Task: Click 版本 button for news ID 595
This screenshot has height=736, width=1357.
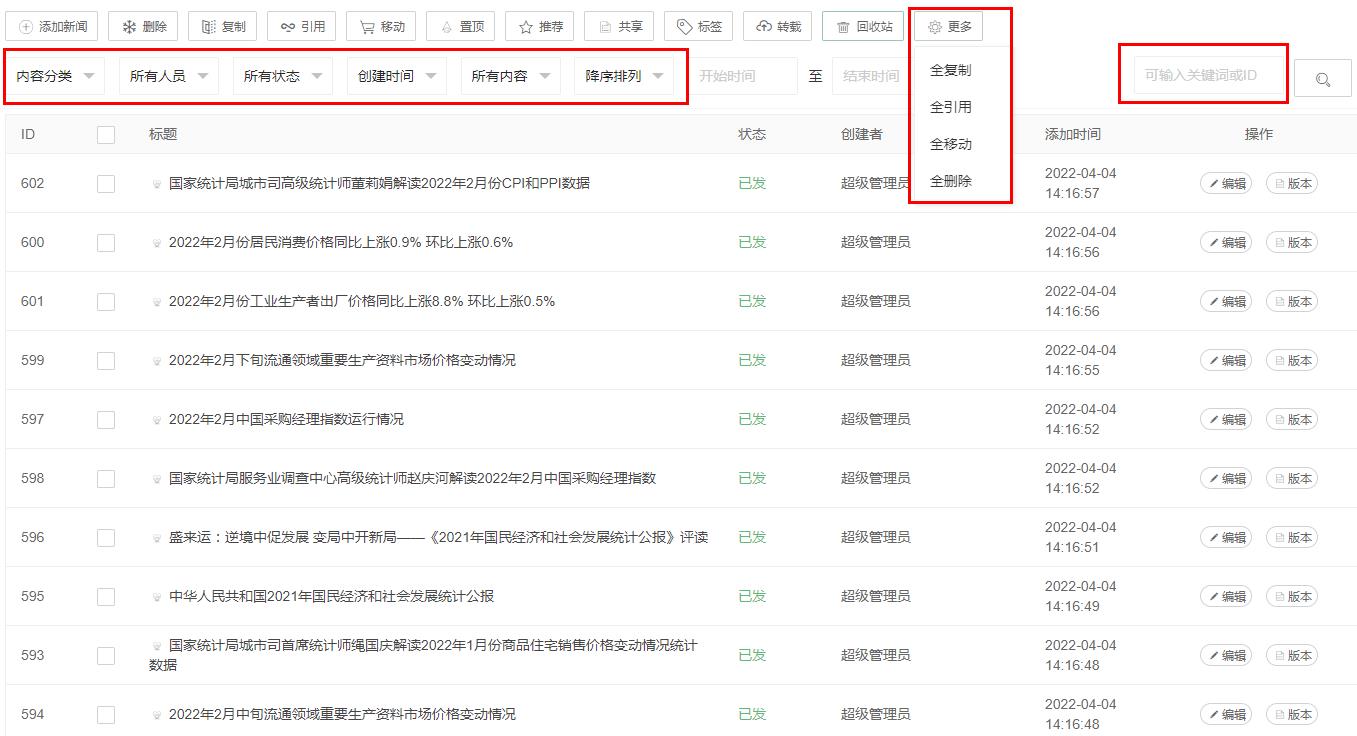Action: click(1291, 597)
